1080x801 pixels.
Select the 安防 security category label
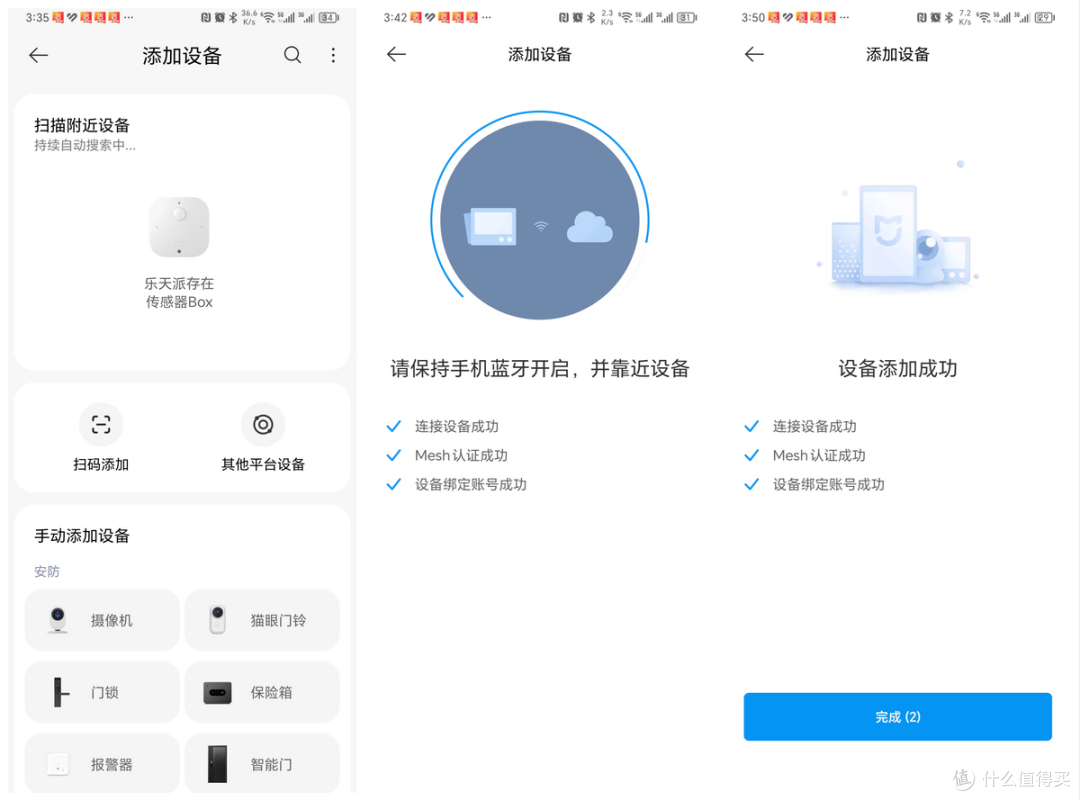tap(47, 572)
